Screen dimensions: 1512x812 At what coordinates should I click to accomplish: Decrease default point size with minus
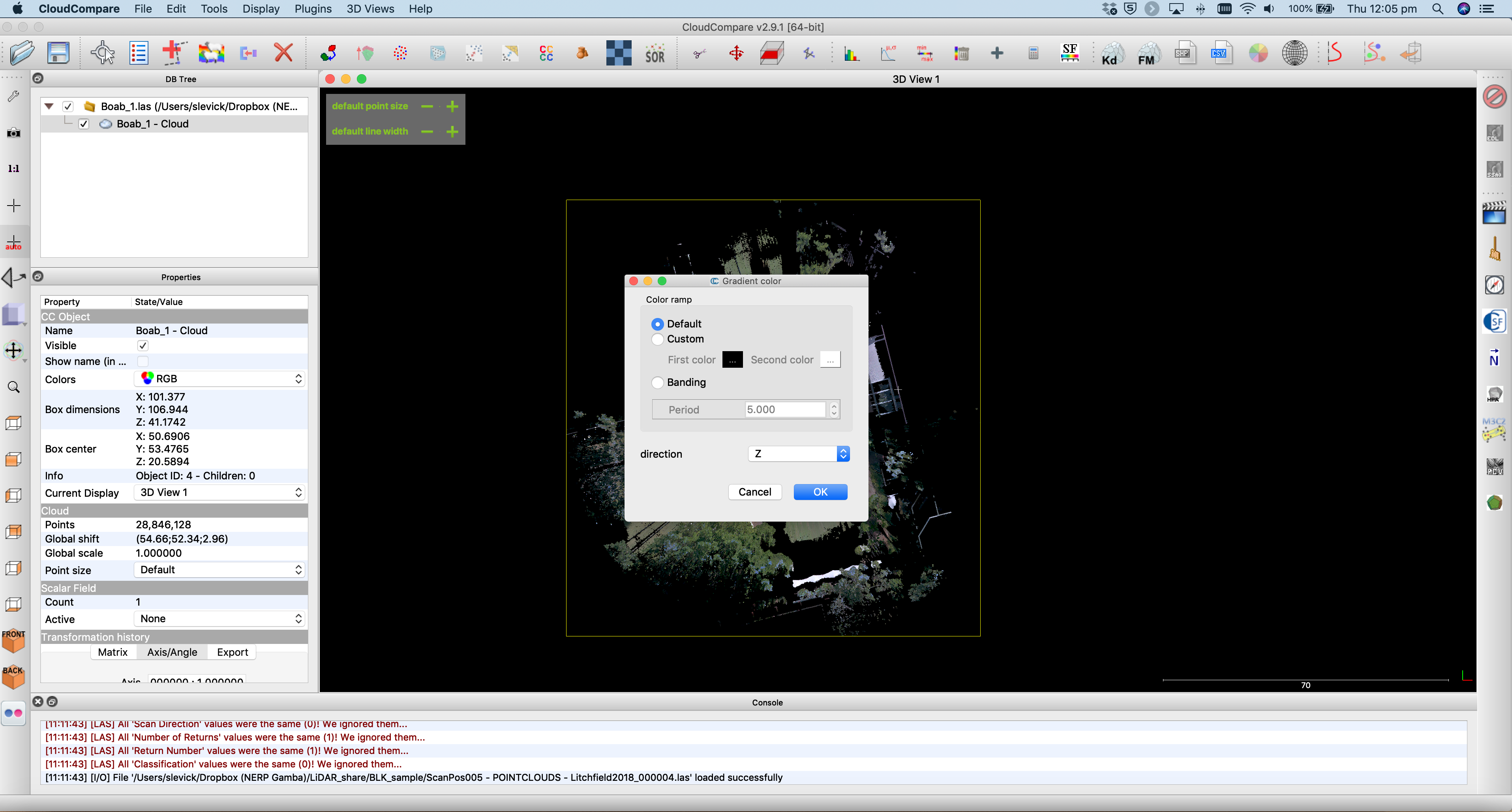427,106
